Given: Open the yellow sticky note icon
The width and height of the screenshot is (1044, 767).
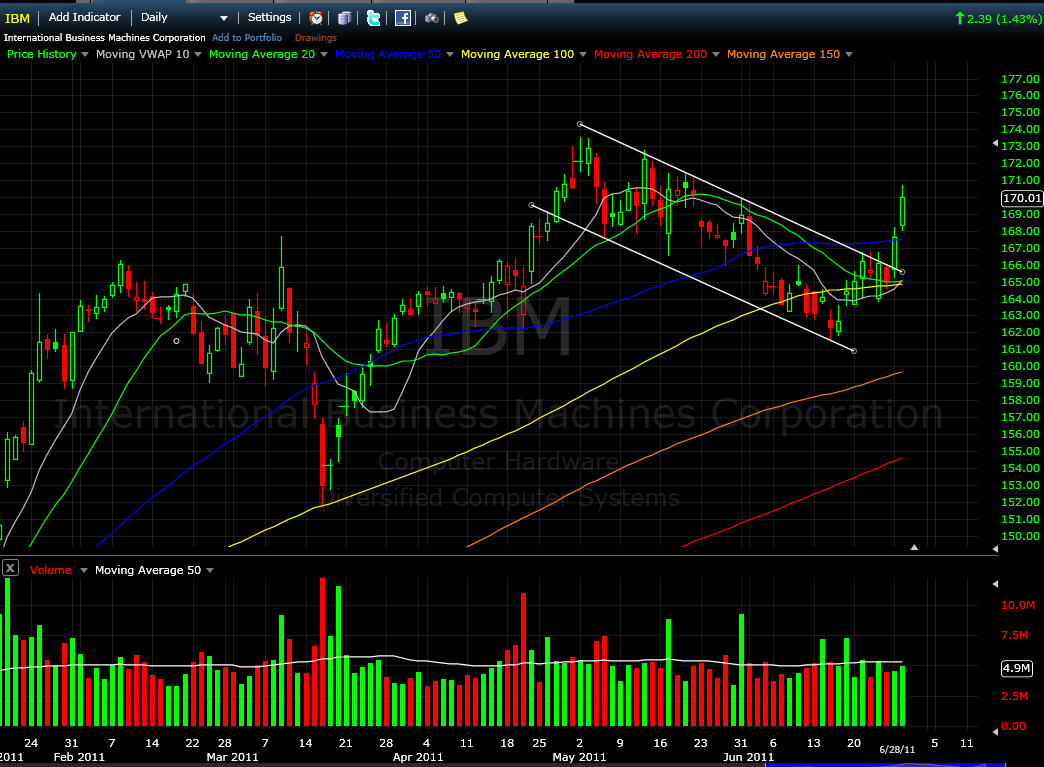Looking at the screenshot, I should pyautogui.click(x=460, y=18).
